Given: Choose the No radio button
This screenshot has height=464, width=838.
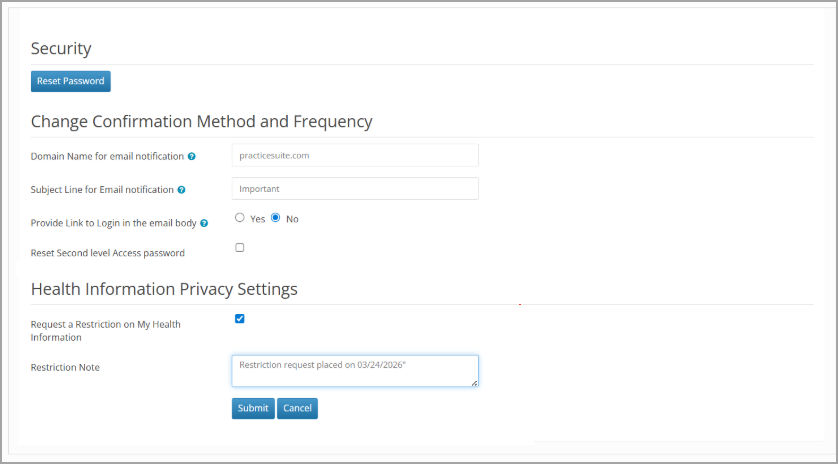Looking at the screenshot, I should click(x=275, y=217).
